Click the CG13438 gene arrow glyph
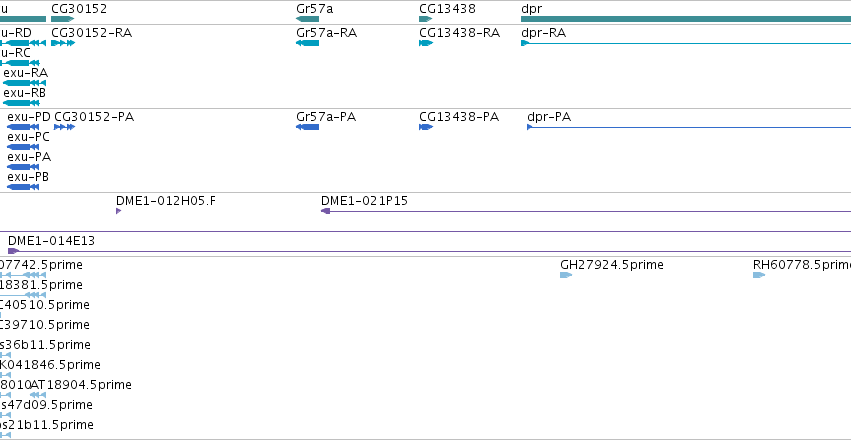 [426, 19]
